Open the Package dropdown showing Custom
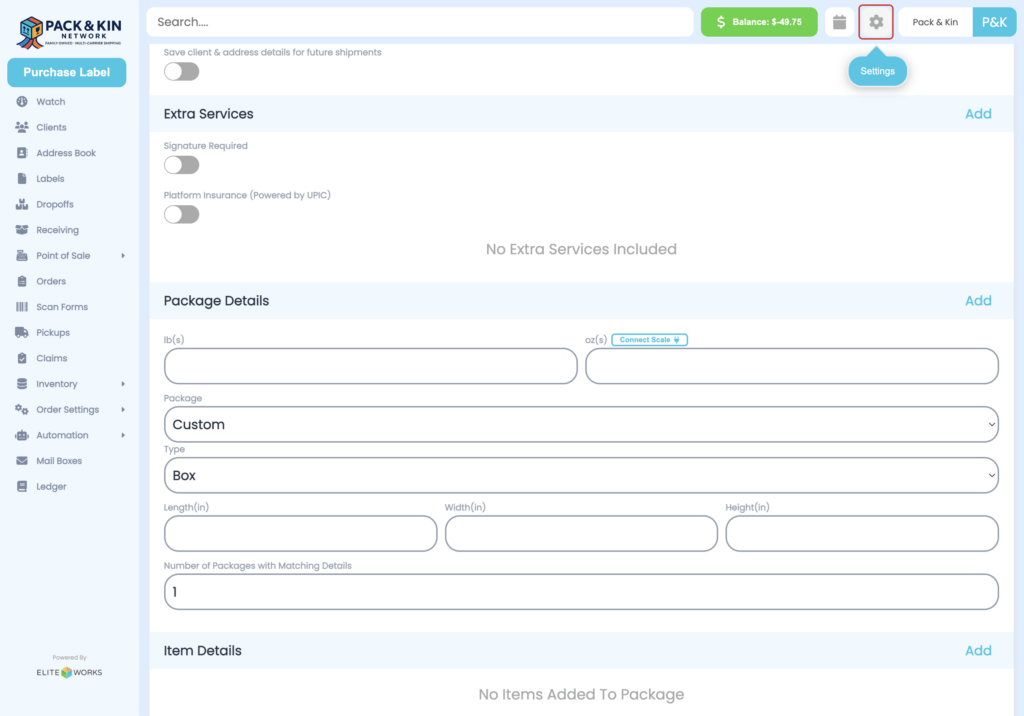The height and width of the screenshot is (716, 1024). (x=581, y=424)
